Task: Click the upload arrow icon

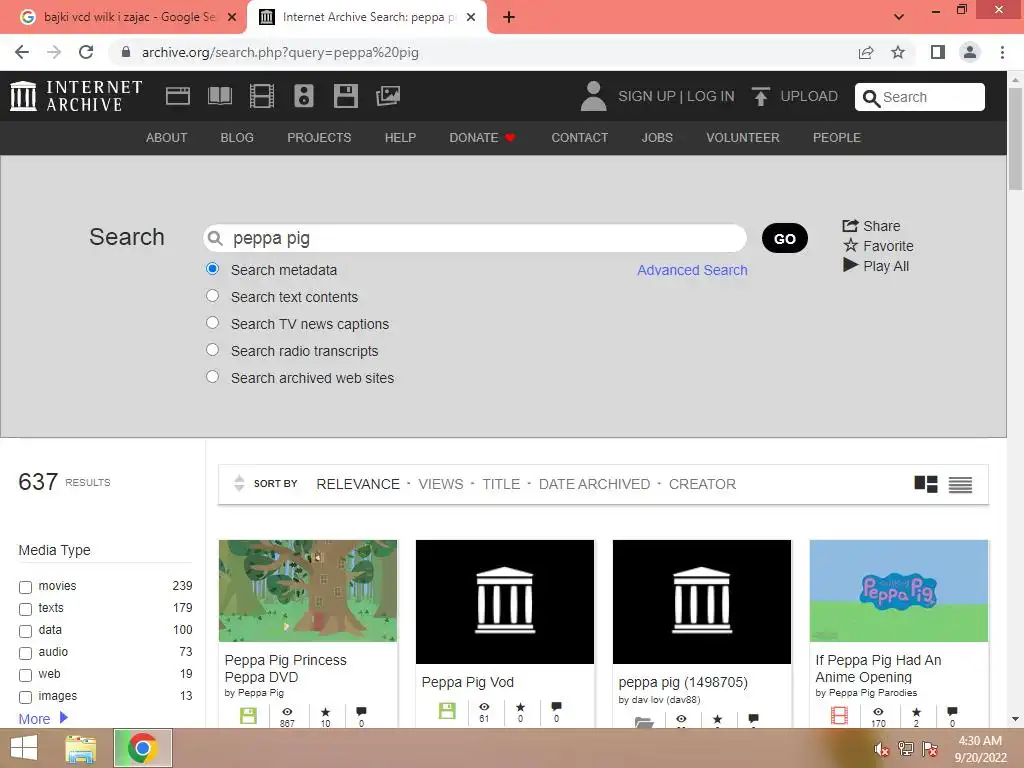Action: tap(760, 97)
